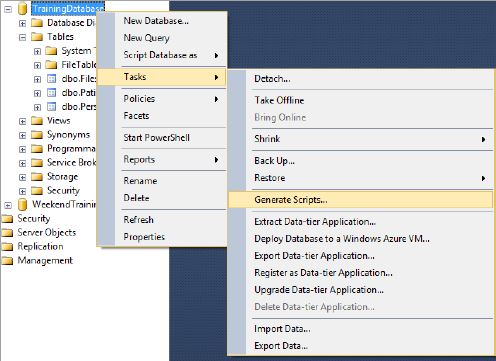Click the Programmability folder icon
The height and width of the screenshot is (361, 496).
click(x=37, y=149)
